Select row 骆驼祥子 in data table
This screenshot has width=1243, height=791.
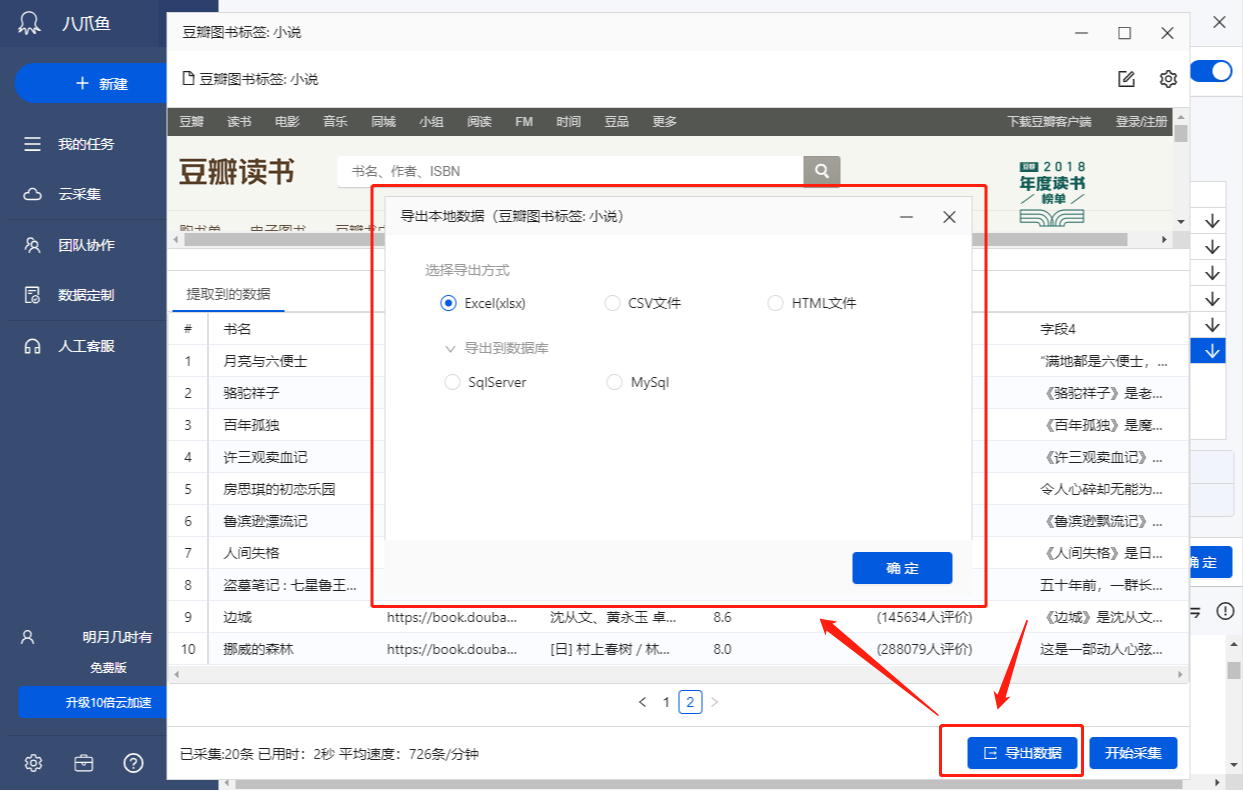(x=251, y=393)
